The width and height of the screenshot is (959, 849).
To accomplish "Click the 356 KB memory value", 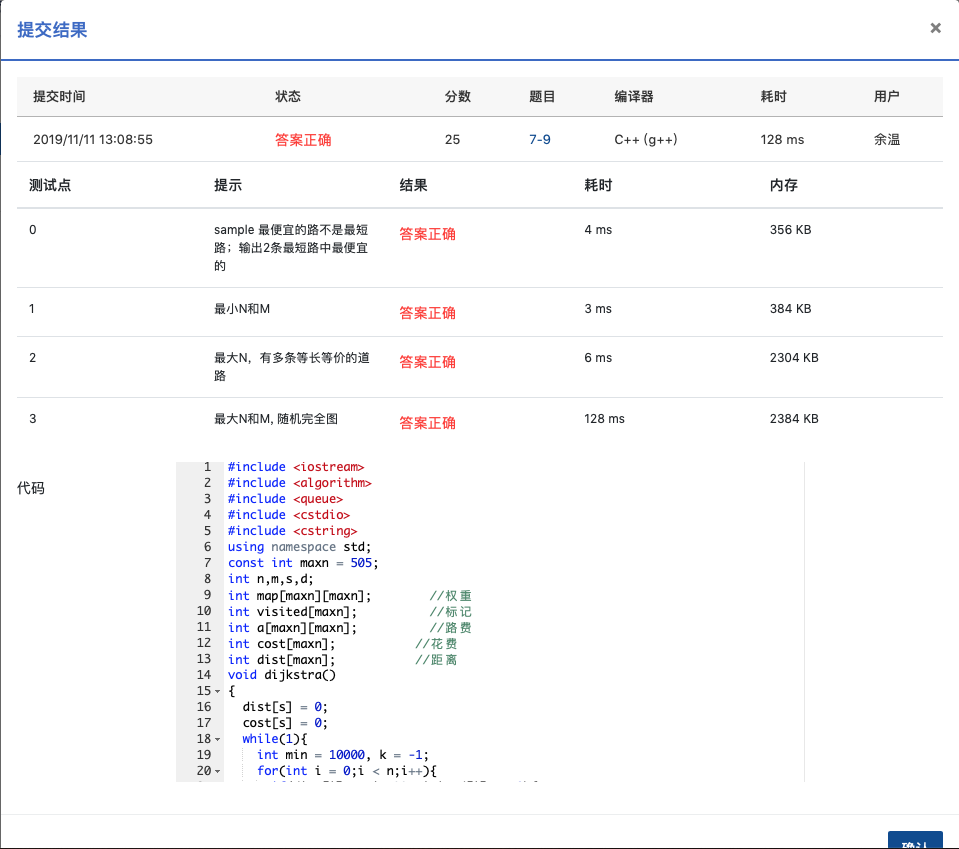I will pos(791,230).
